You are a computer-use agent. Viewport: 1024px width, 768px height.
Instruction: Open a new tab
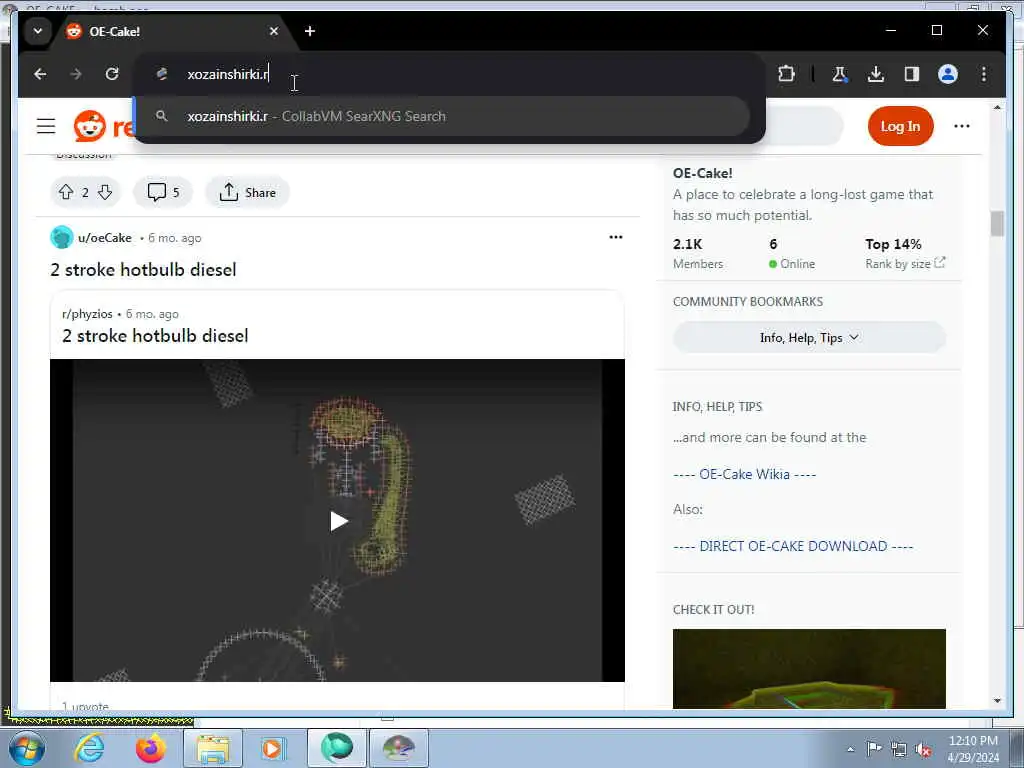click(310, 31)
